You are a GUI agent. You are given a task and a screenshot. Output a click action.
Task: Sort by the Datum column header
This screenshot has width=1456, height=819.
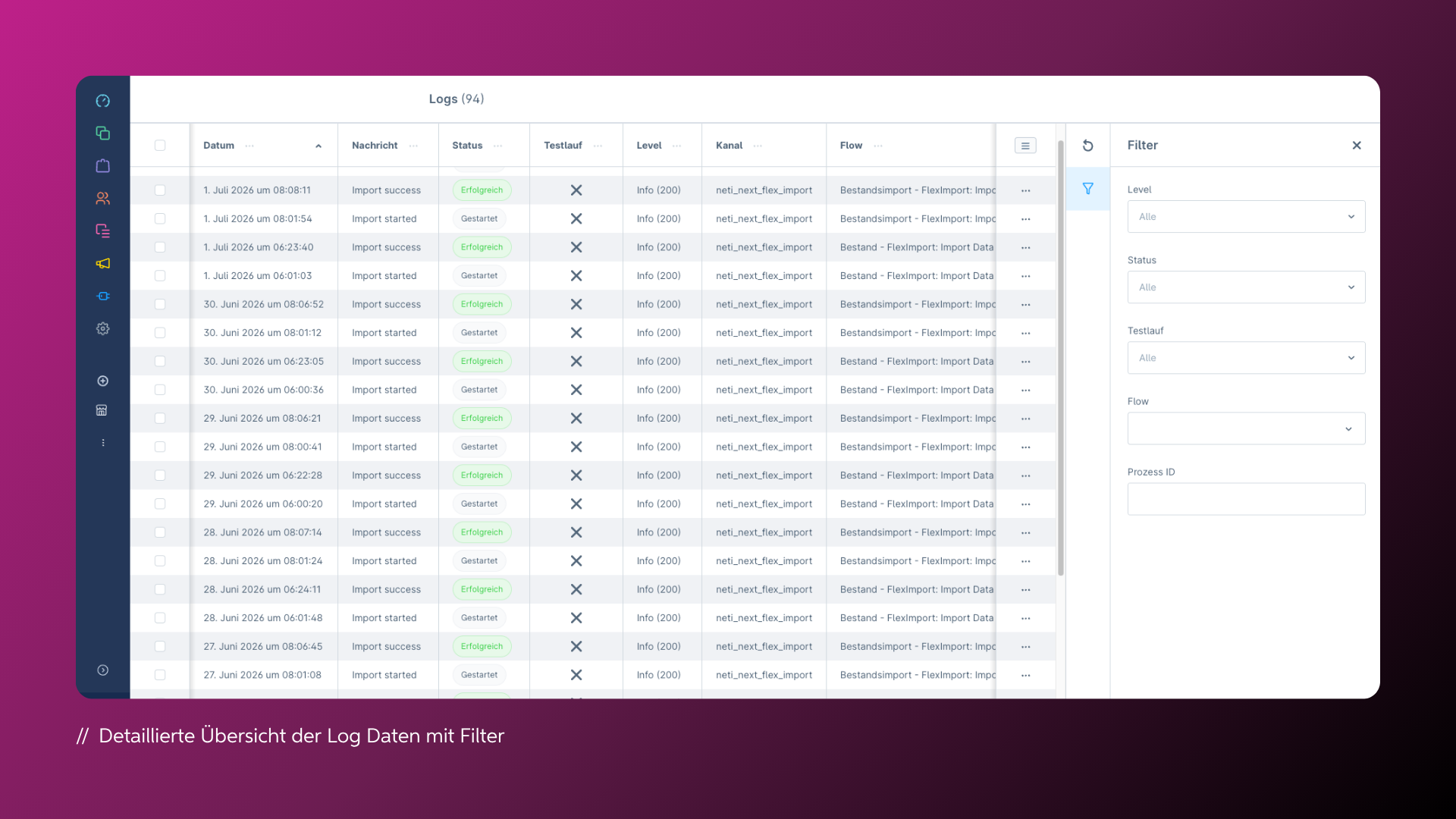pos(218,146)
